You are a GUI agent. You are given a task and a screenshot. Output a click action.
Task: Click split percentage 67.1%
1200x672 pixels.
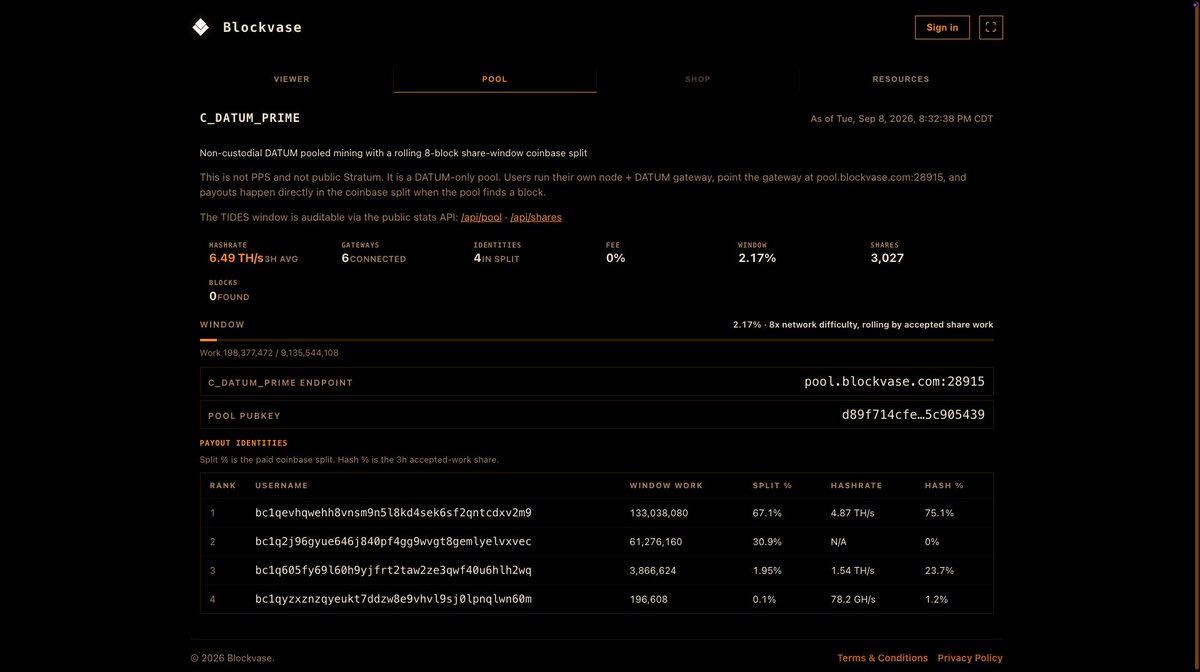coord(767,513)
